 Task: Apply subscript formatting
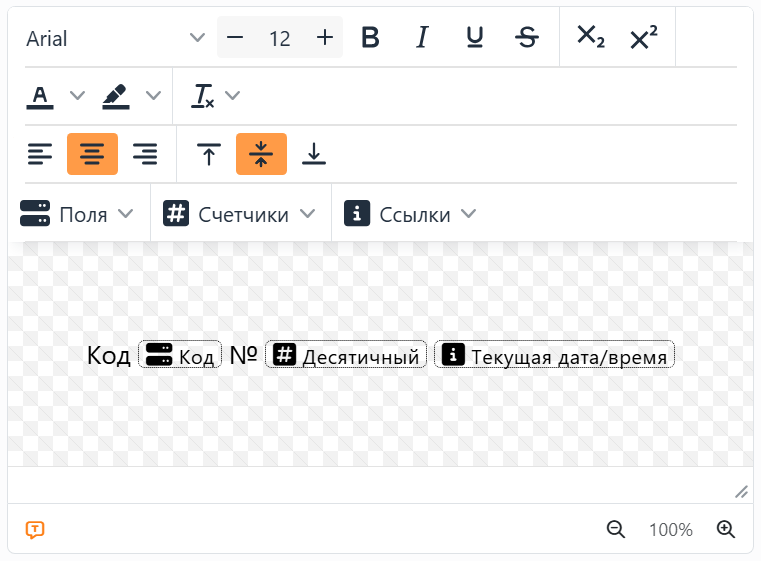(591, 37)
